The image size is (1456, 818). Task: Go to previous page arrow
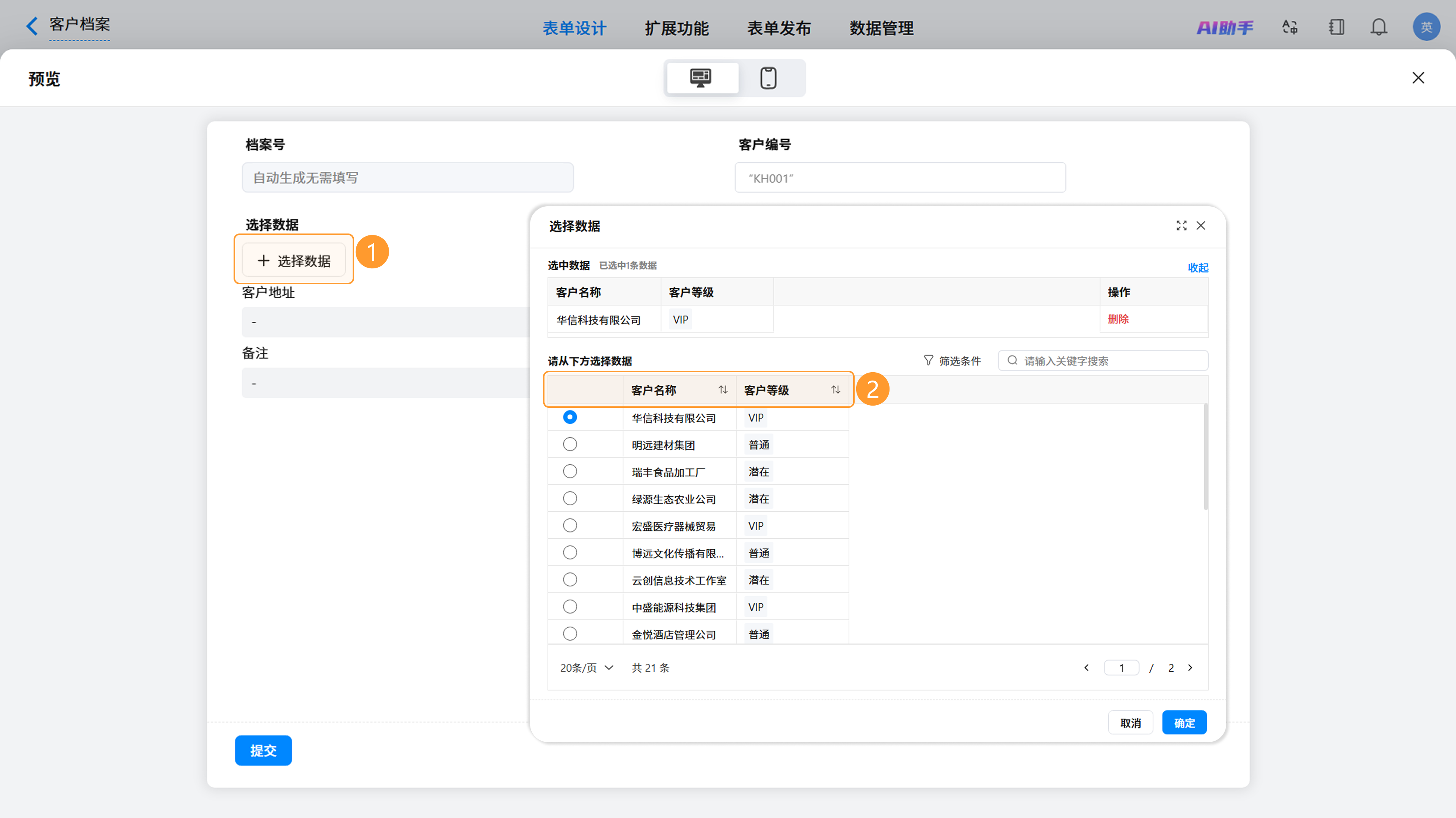click(1086, 668)
